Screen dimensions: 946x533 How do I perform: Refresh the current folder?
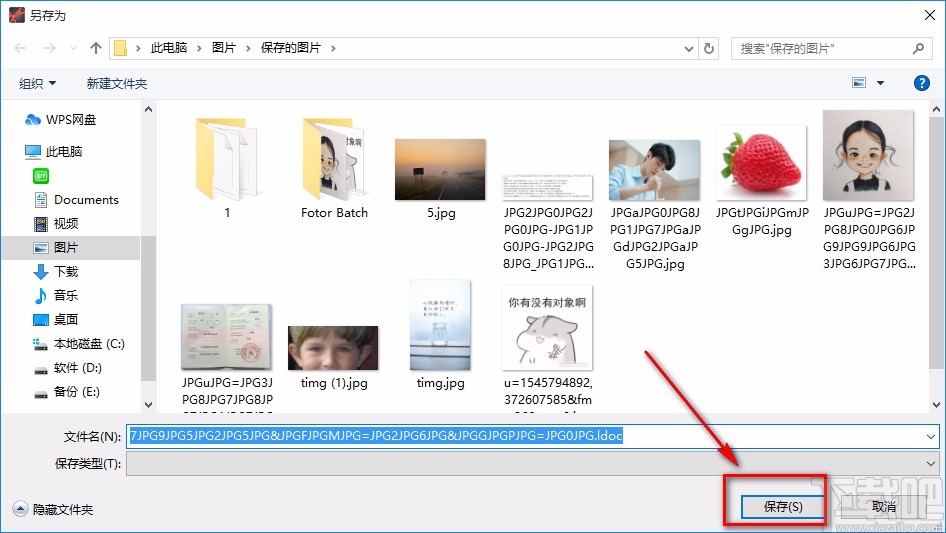coord(709,48)
